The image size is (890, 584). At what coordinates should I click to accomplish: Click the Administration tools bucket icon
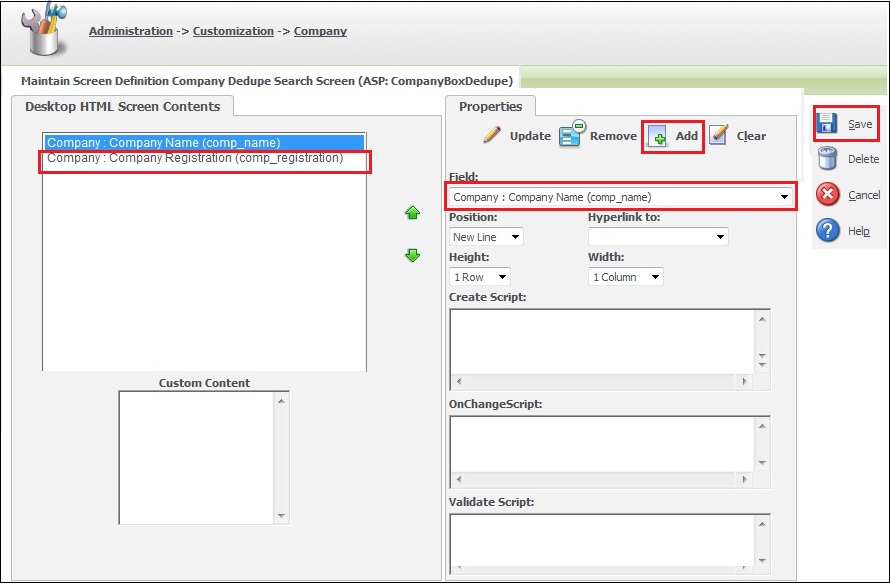point(44,28)
